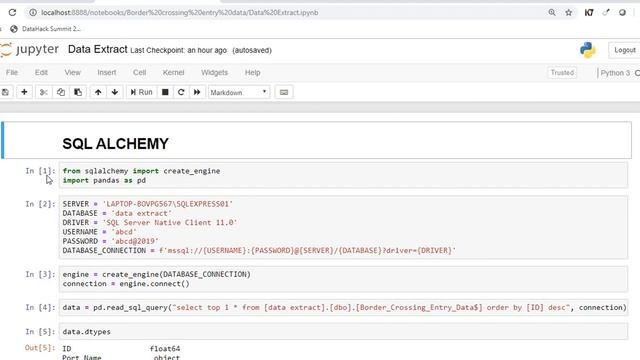640x360 pixels.
Task: Select cell via In [1] prompt
Action: (x=40, y=171)
